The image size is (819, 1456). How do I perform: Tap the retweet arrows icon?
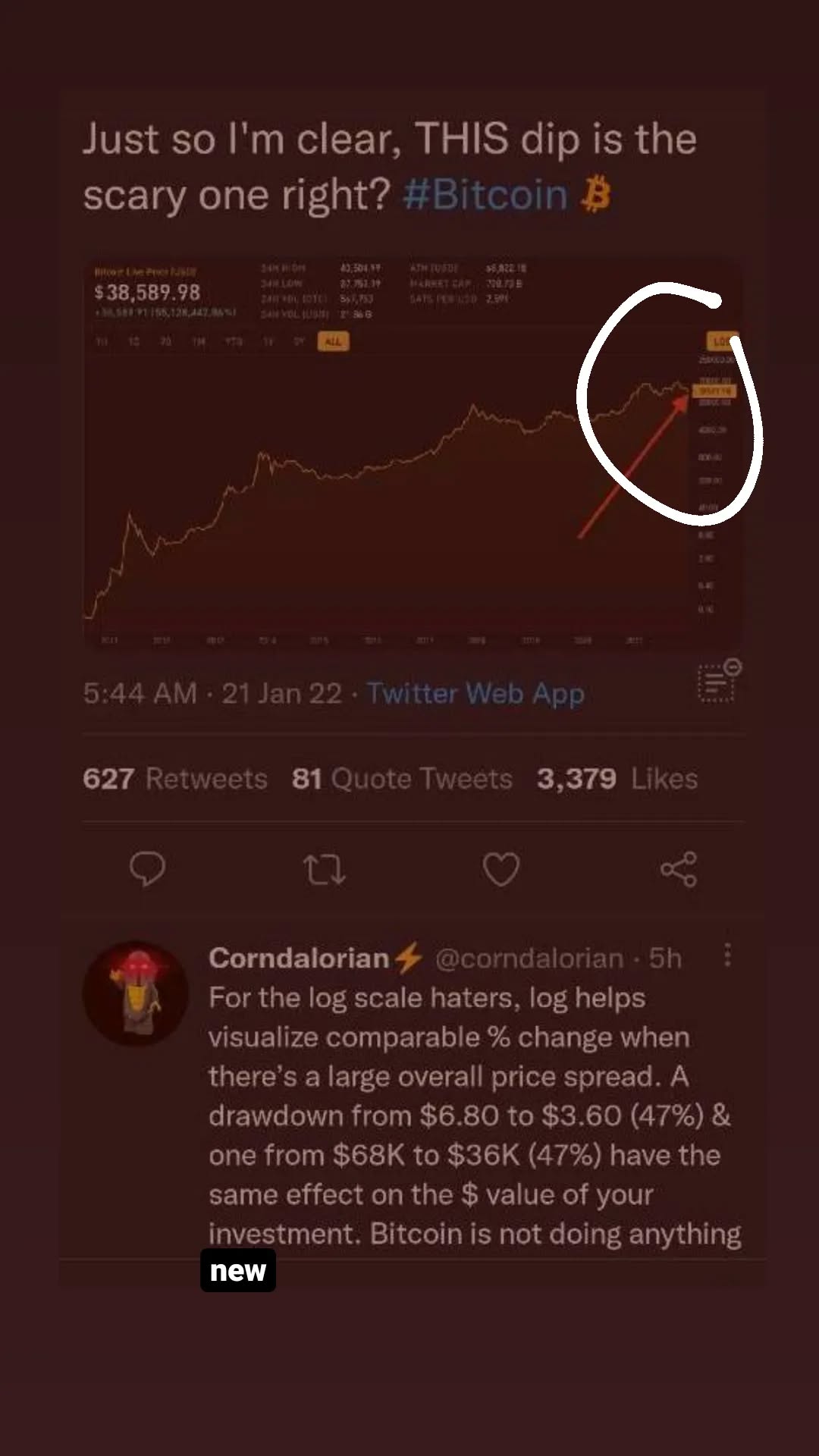(x=325, y=870)
